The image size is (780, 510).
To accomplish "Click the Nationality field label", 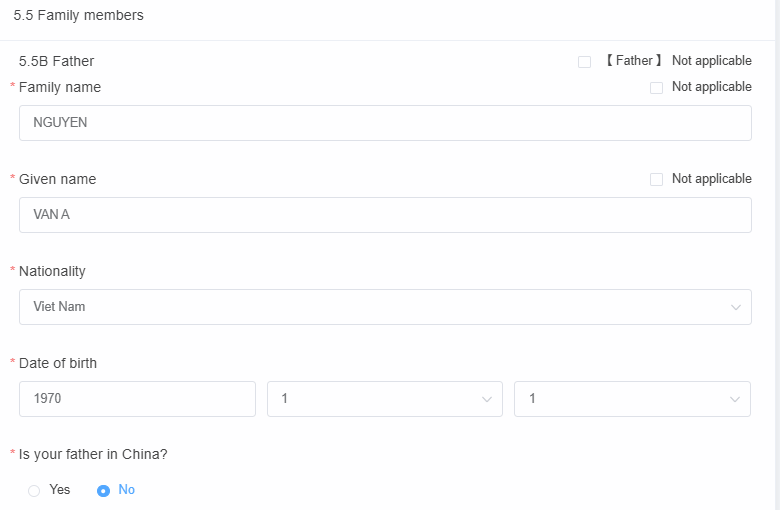I will (52, 272).
